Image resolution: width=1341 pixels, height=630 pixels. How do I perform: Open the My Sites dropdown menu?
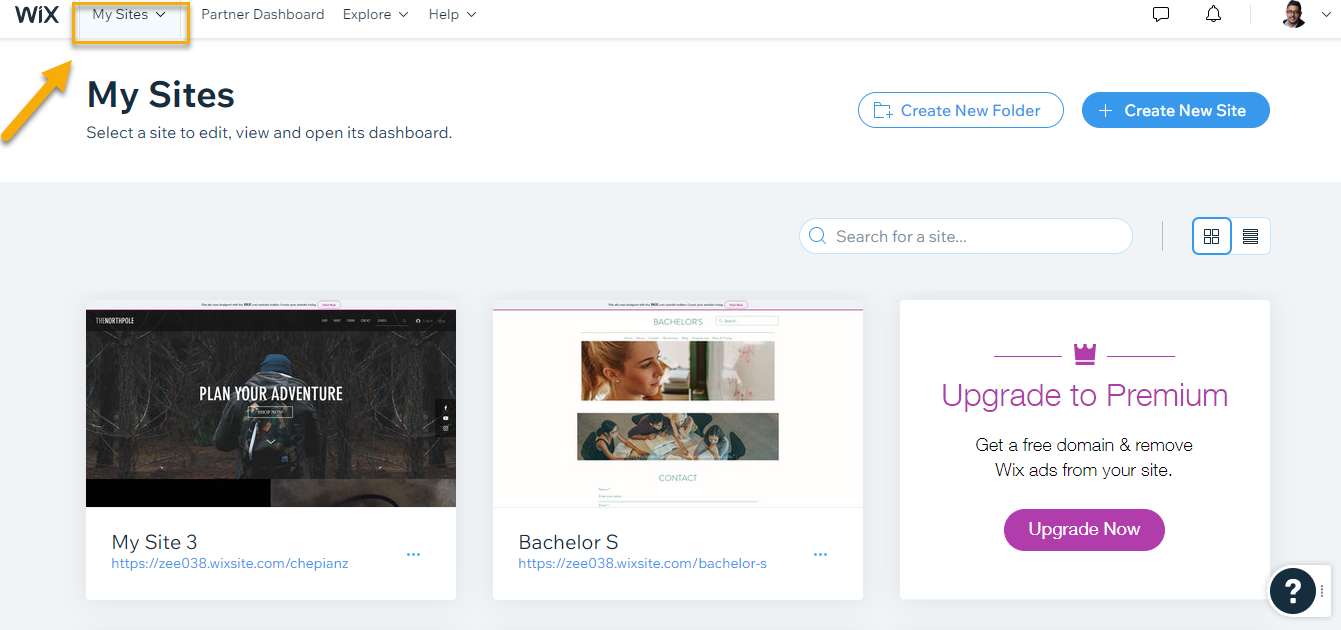click(129, 15)
